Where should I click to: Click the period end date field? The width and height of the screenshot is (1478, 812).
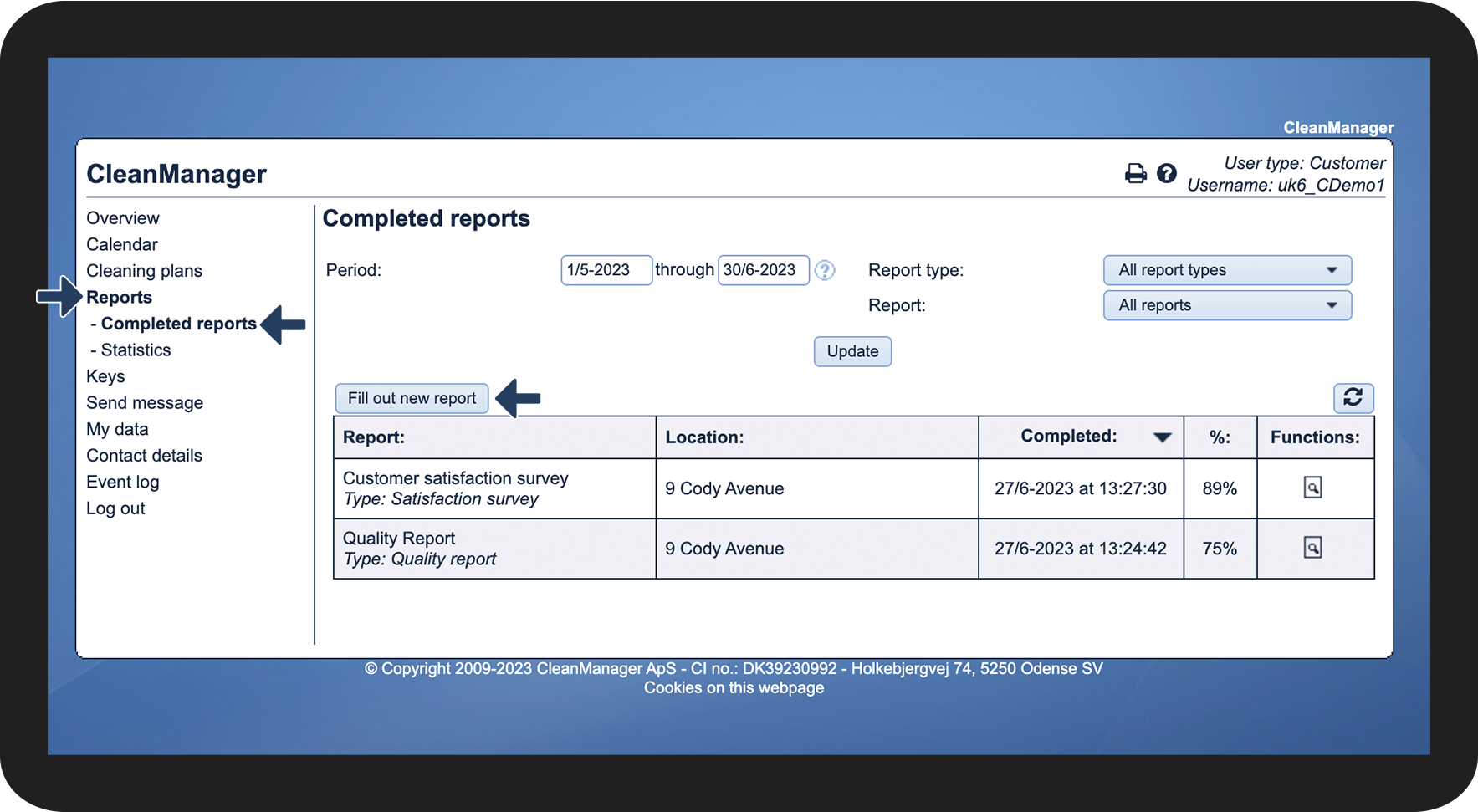[764, 270]
